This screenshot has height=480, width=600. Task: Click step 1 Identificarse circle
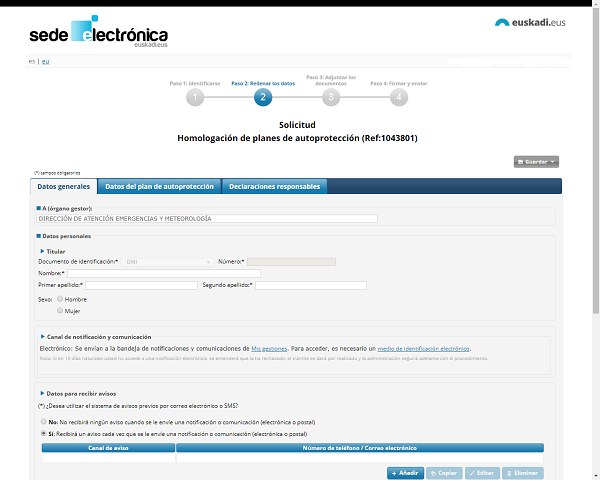[x=195, y=97]
